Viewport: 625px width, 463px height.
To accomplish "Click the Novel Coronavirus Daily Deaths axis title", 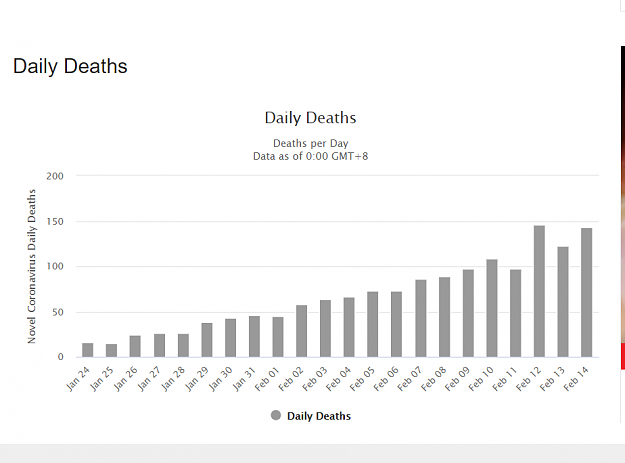I will click(31, 266).
